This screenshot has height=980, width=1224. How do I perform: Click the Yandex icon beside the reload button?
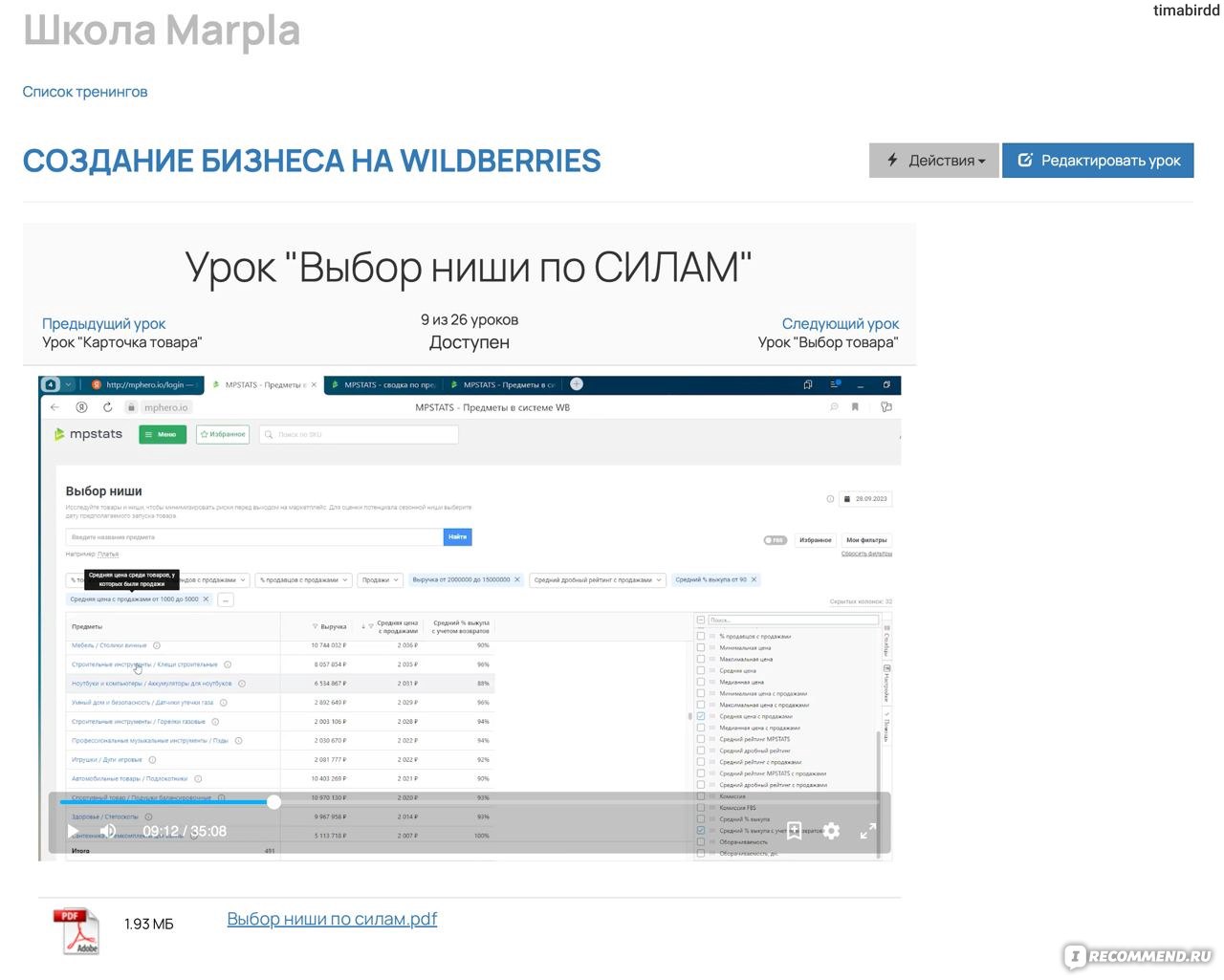coord(82,407)
